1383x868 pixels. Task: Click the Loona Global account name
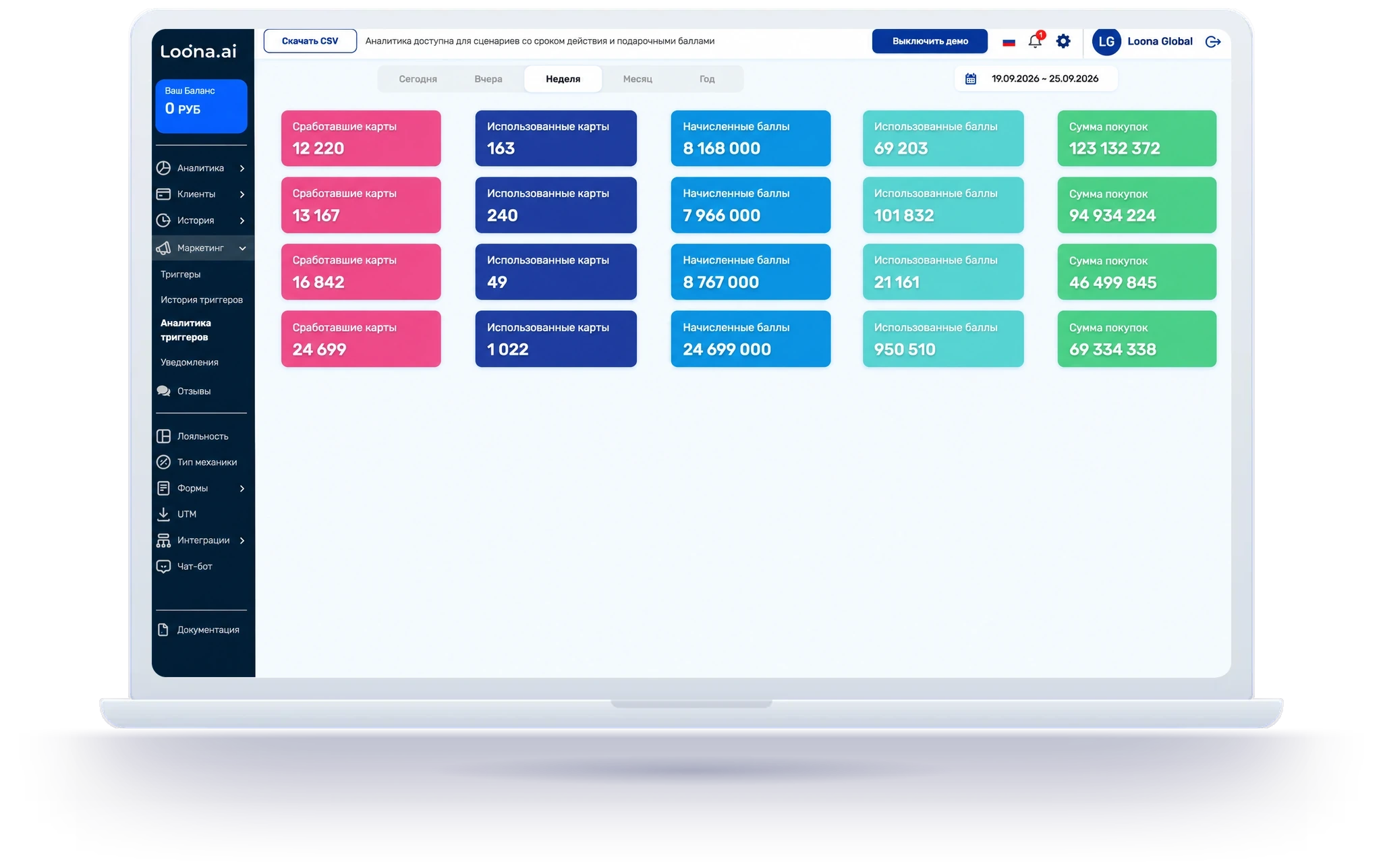pos(1160,42)
